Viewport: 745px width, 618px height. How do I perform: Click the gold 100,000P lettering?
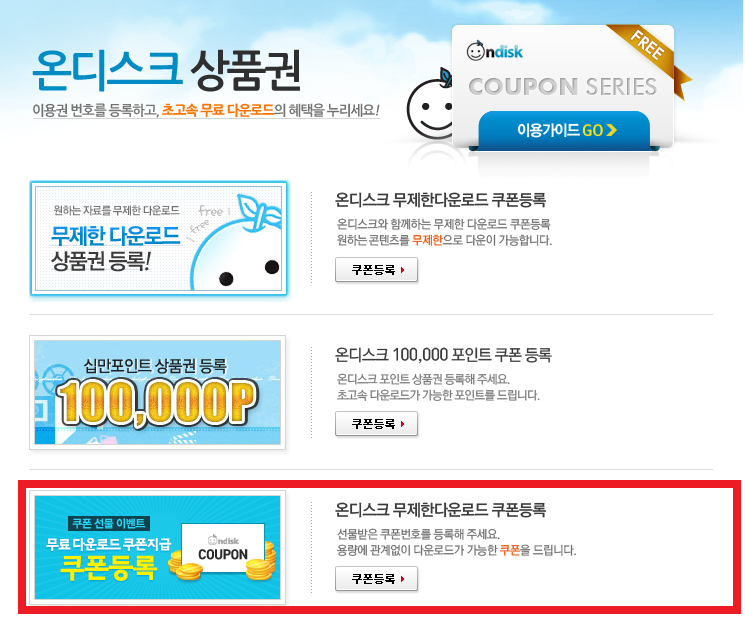pyautogui.click(x=157, y=403)
